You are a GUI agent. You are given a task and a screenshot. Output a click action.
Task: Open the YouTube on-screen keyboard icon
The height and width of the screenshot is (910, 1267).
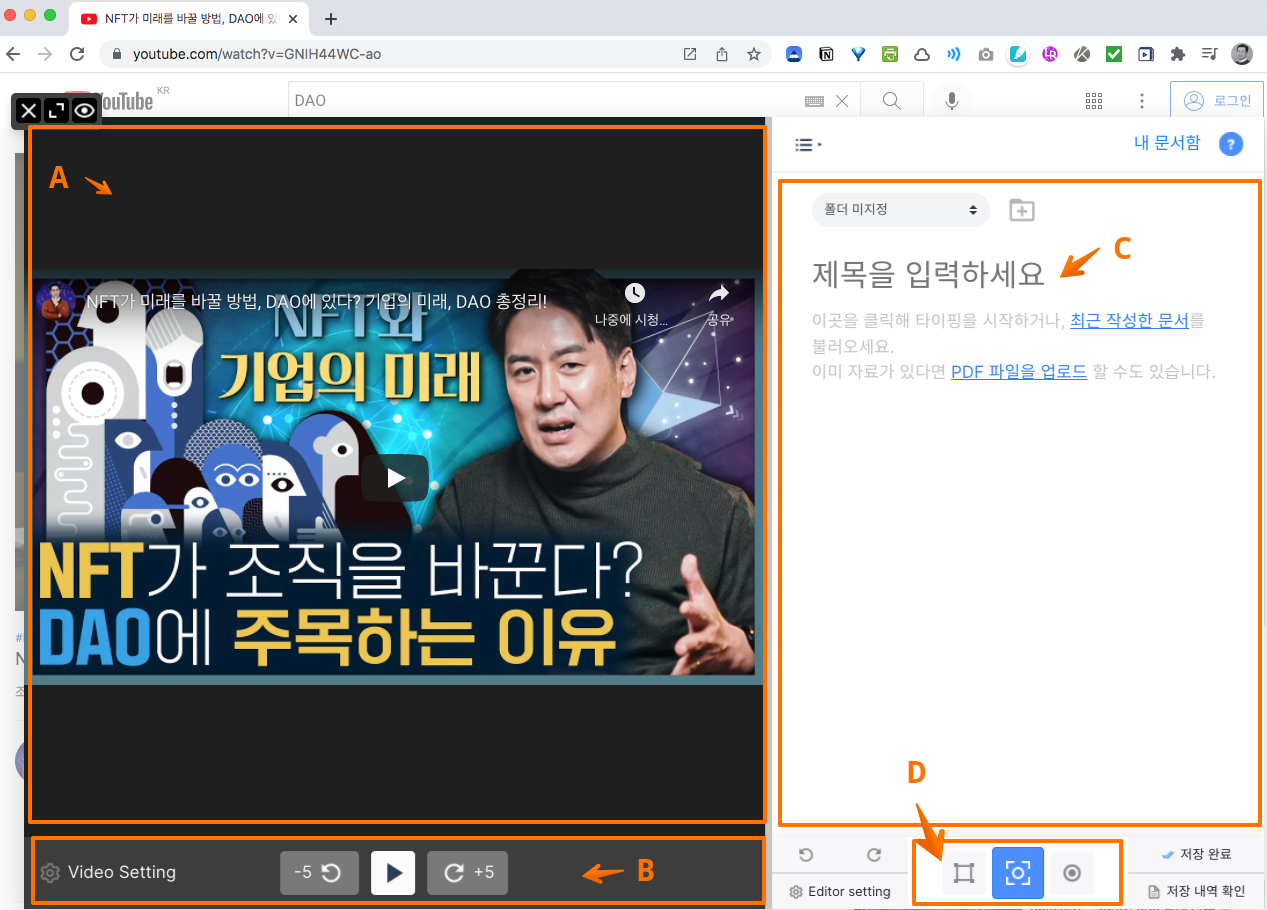coord(814,101)
